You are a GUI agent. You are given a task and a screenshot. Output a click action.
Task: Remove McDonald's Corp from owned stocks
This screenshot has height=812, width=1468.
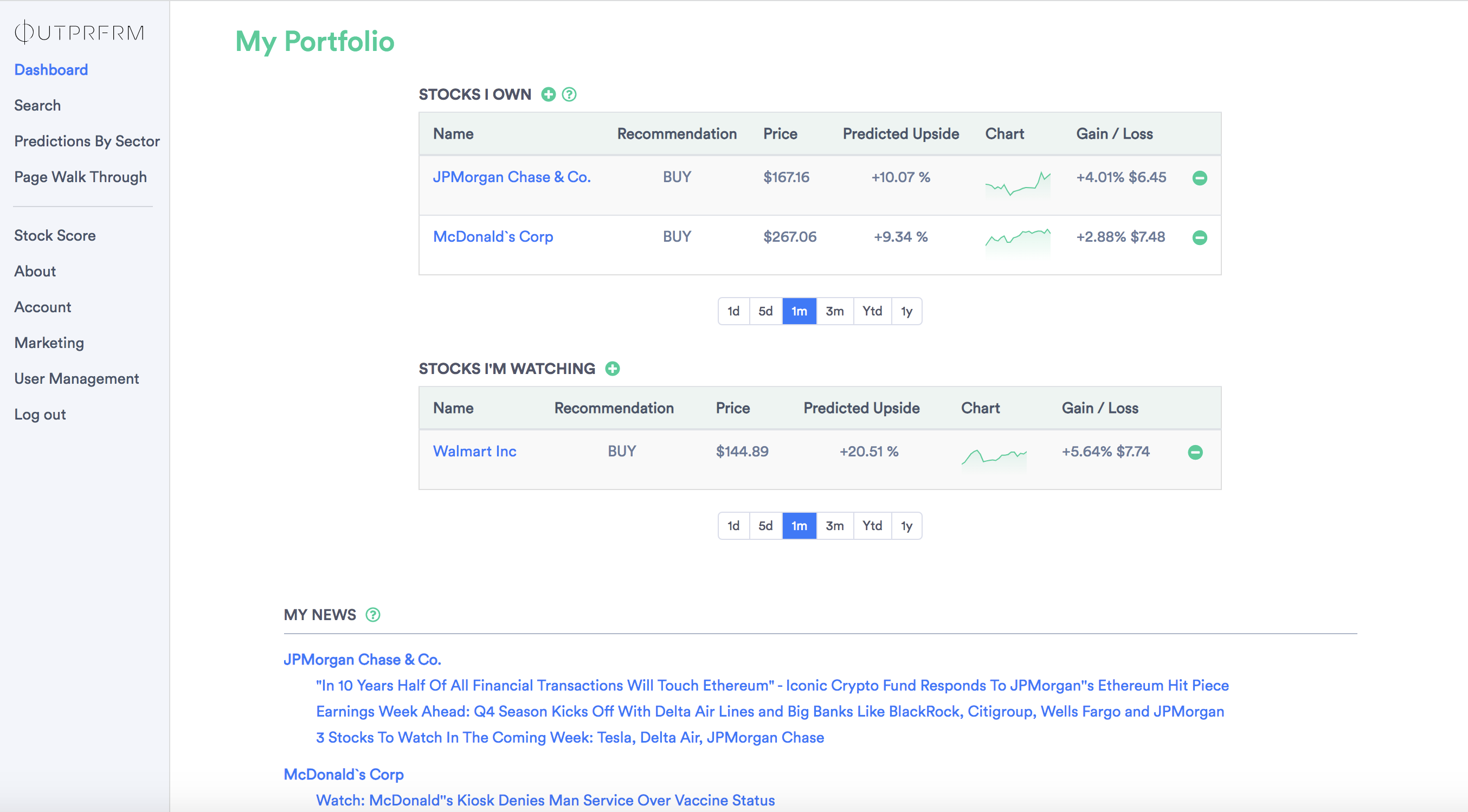[1200, 237]
